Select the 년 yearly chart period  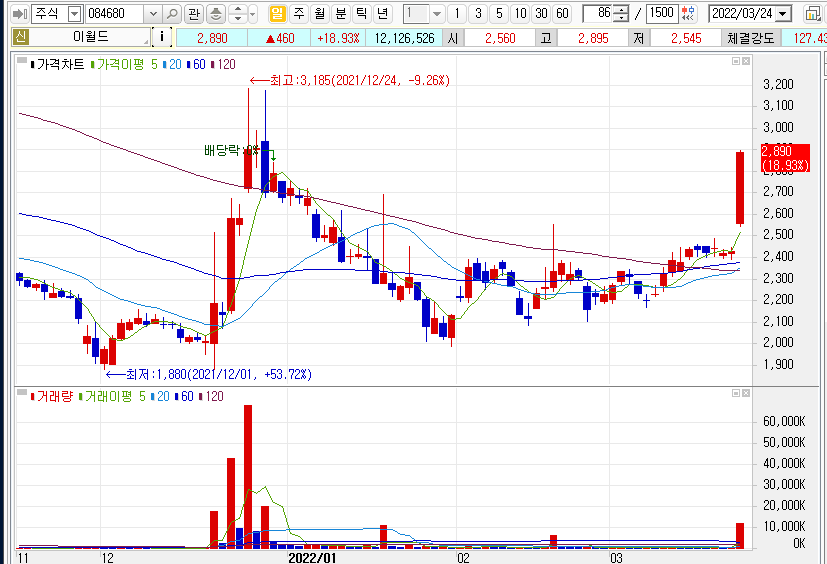pyautogui.click(x=382, y=14)
